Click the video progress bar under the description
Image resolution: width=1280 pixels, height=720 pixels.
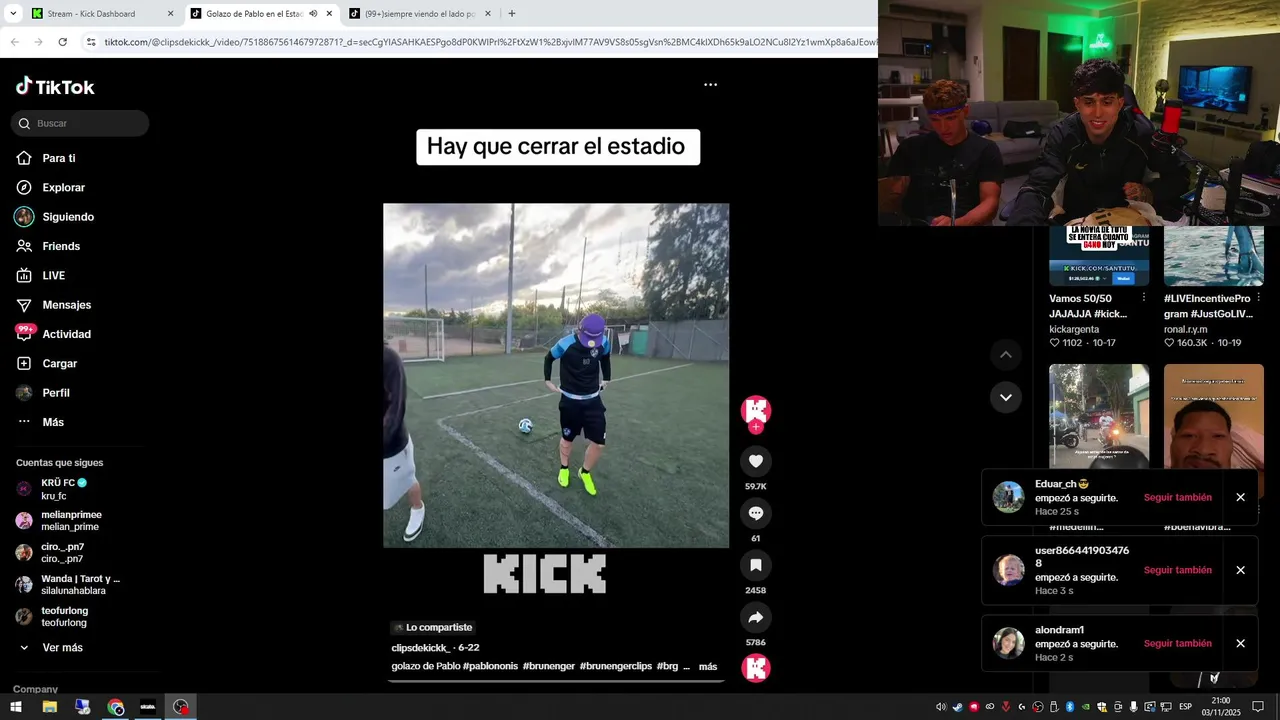click(x=556, y=681)
